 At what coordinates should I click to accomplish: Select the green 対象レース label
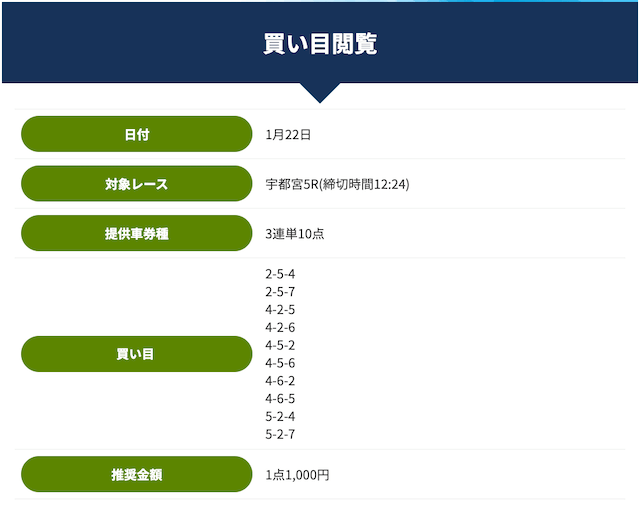[136, 184]
